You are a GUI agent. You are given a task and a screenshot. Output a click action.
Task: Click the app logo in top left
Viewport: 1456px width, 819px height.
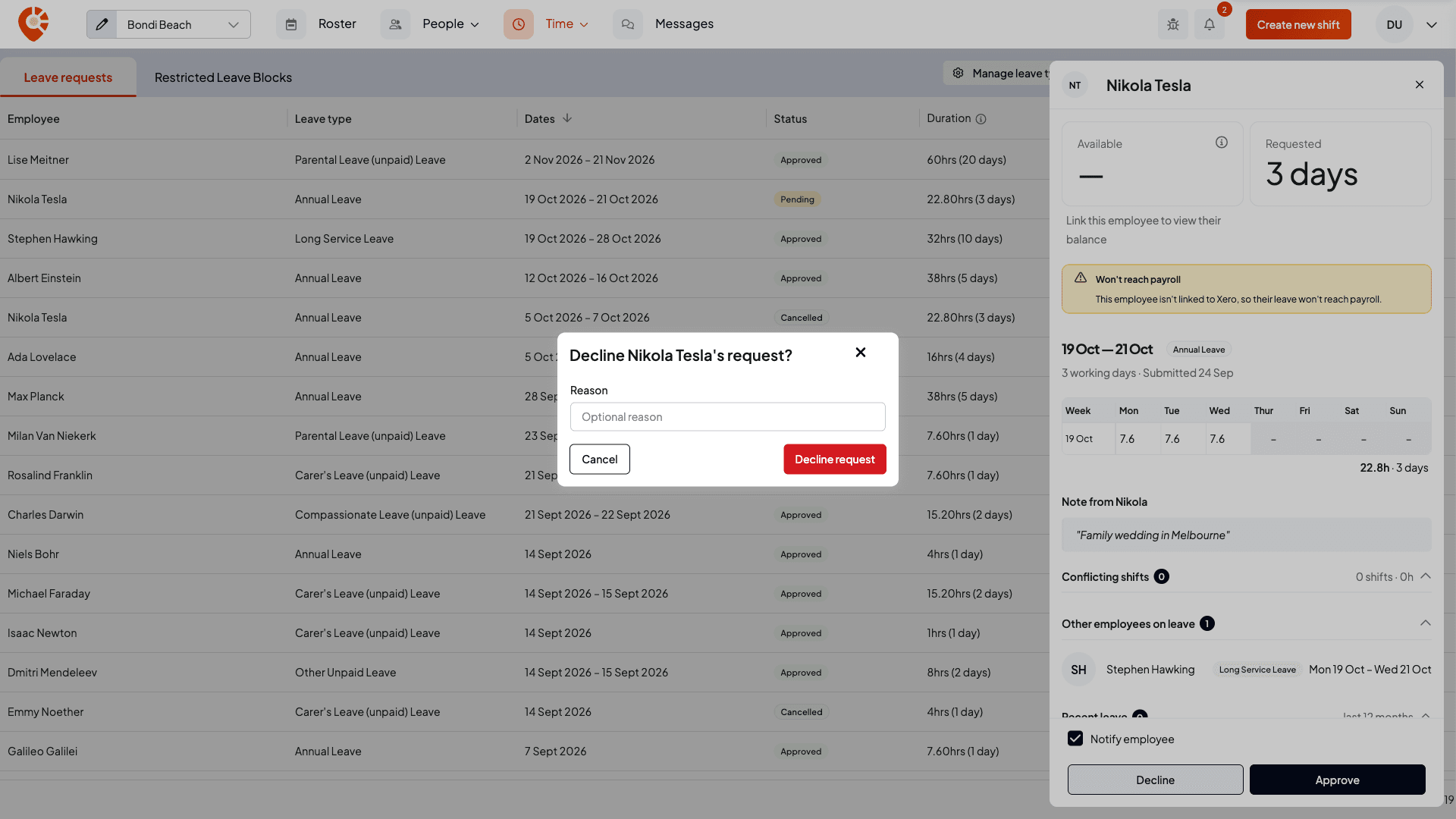coord(33,24)
